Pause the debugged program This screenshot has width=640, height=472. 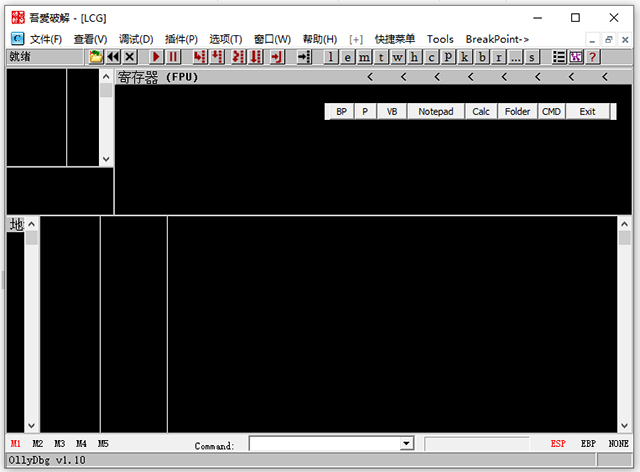[x=174, y=57]
